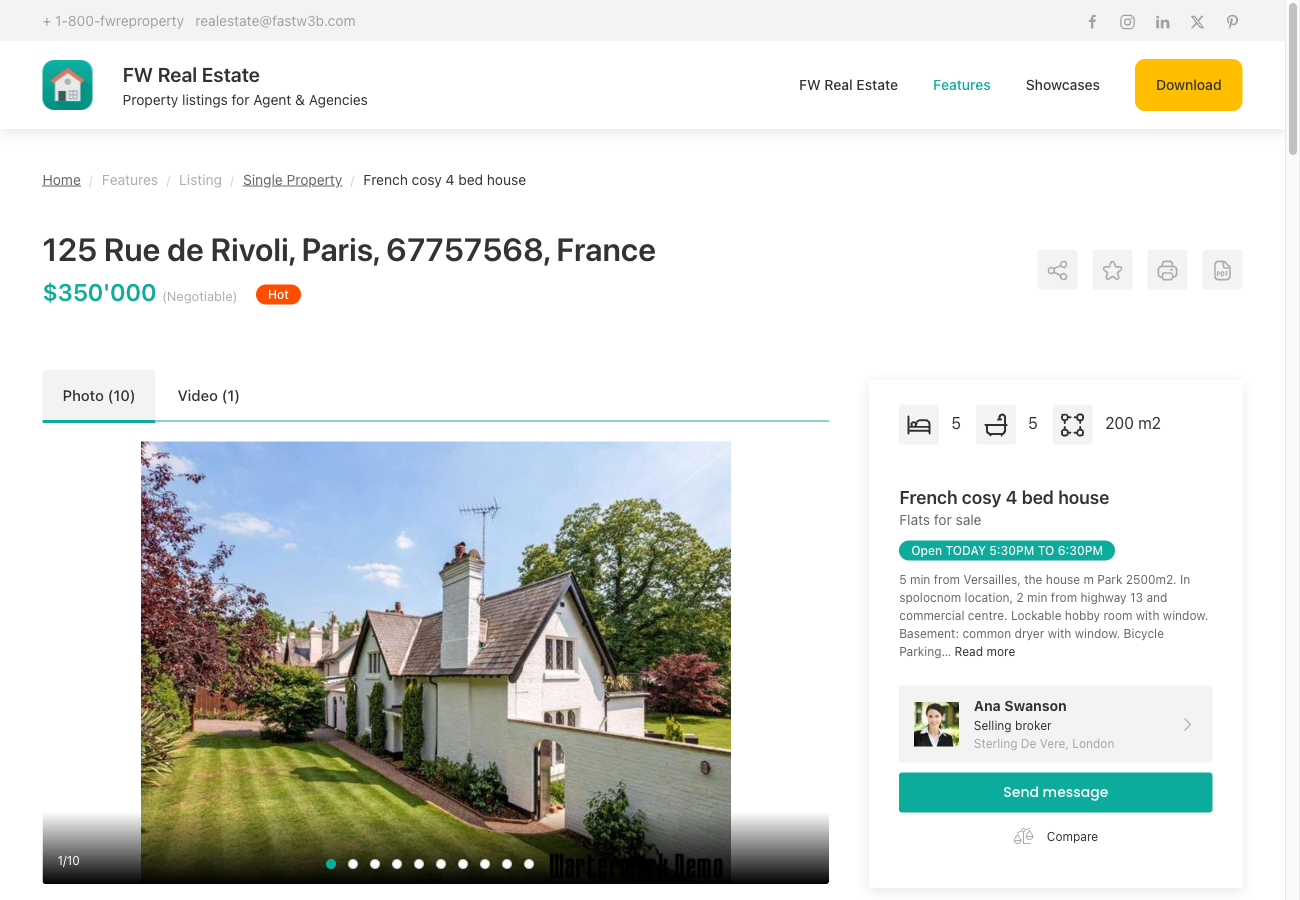1300x900 pixels.
Task: Click Ana Swanson's profile photo
Action: tap(935, 723)
